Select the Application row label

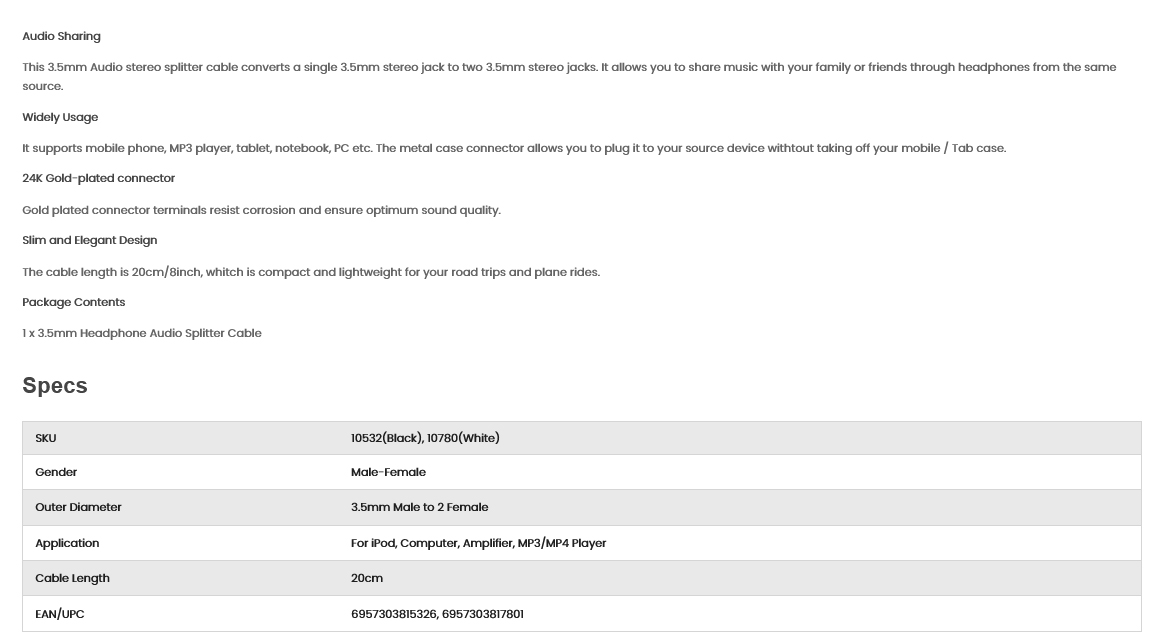click(x=67, y=543)
